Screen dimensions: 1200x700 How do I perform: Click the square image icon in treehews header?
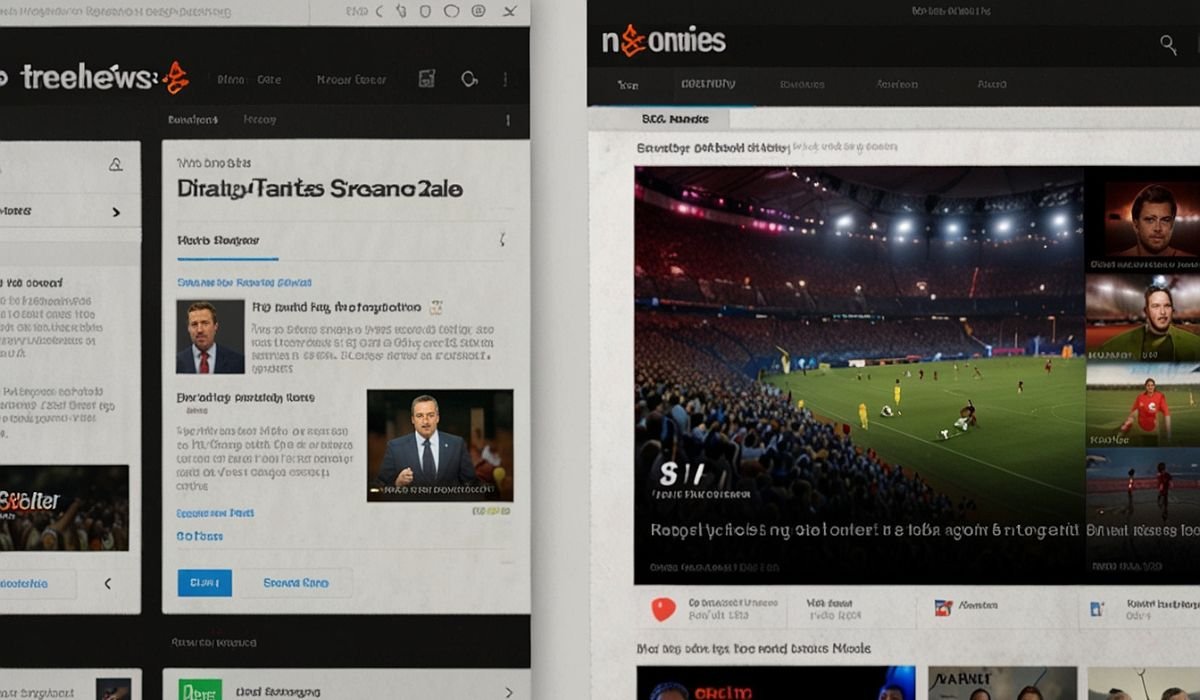click(x=427, y=79)
